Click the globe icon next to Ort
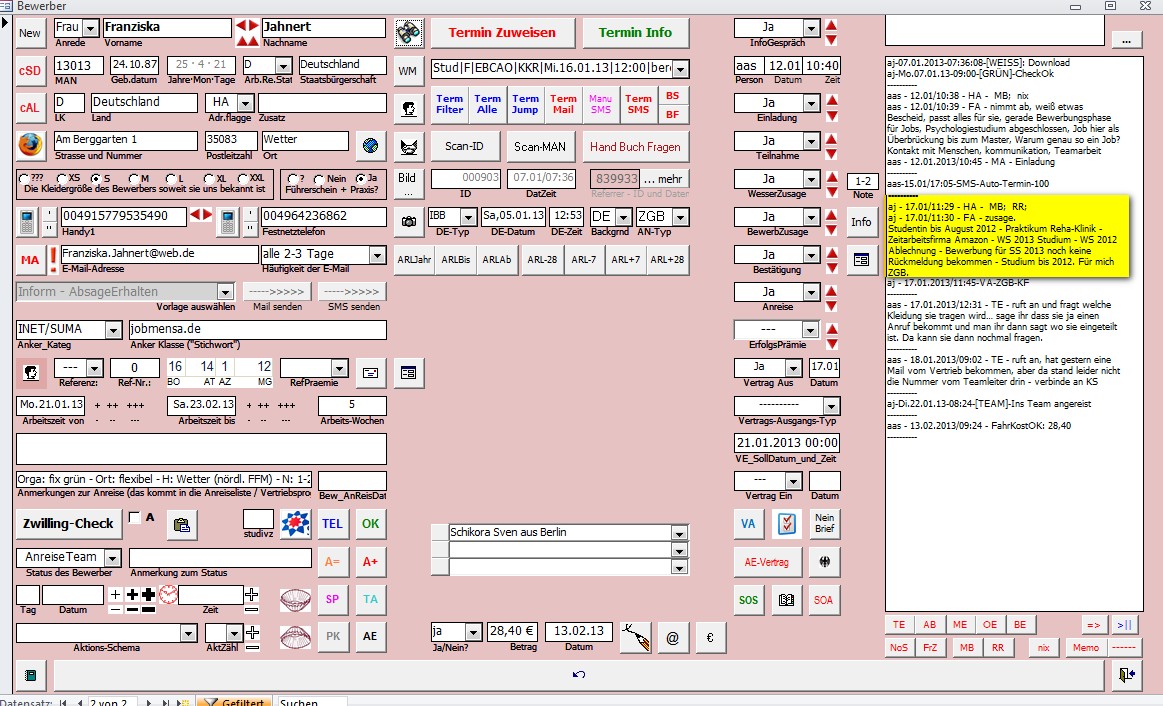Image resolution: width=1163 pixels, height=706 pixels. (x=370, y=146)
